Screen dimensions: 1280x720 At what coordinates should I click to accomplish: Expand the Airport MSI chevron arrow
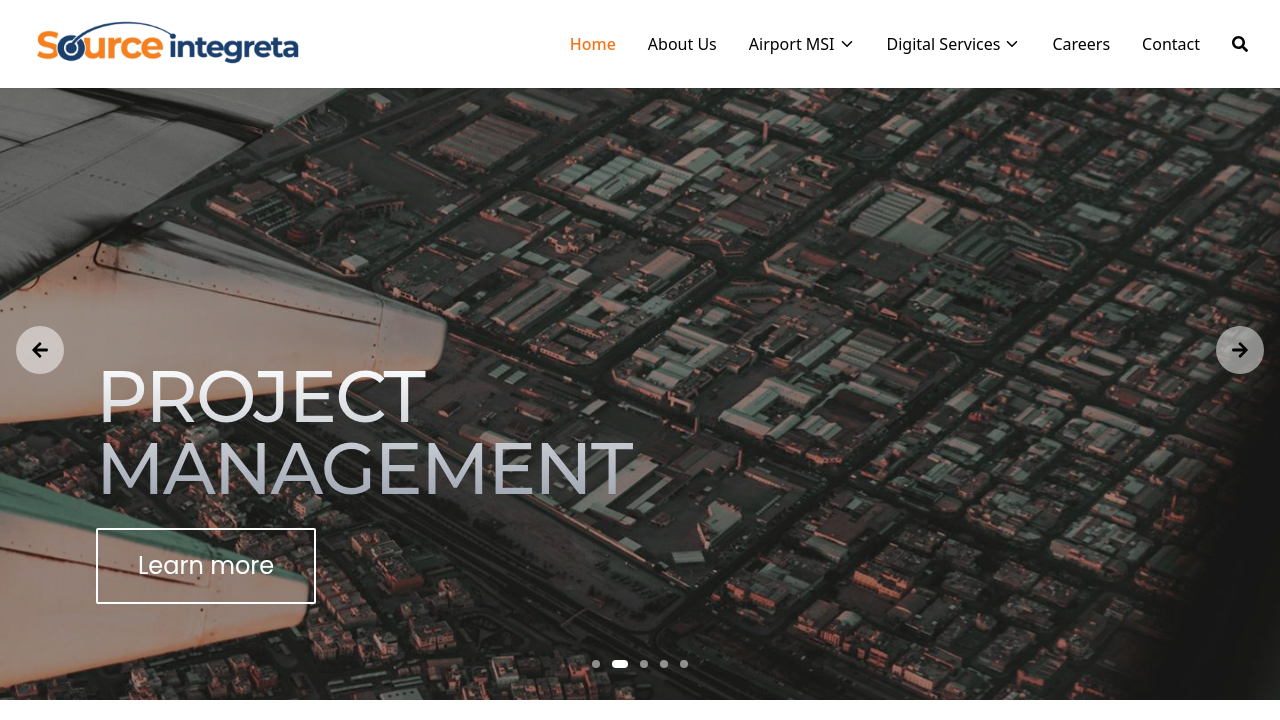coord(847,44)
